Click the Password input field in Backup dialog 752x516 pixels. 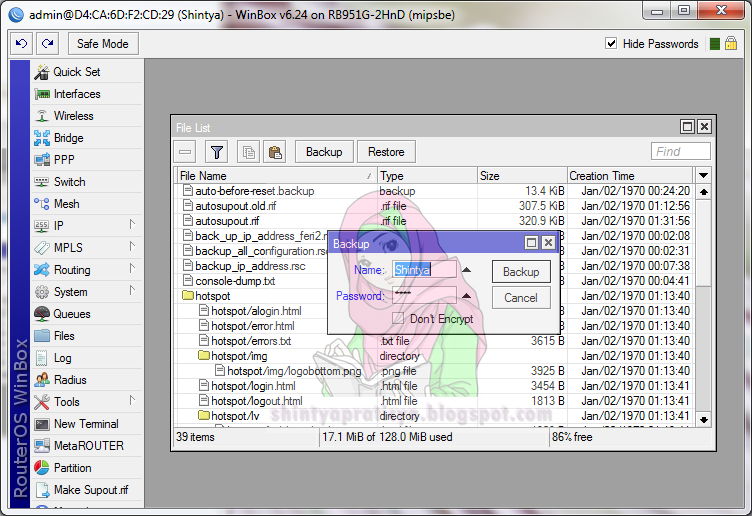(x=424, y=295)
